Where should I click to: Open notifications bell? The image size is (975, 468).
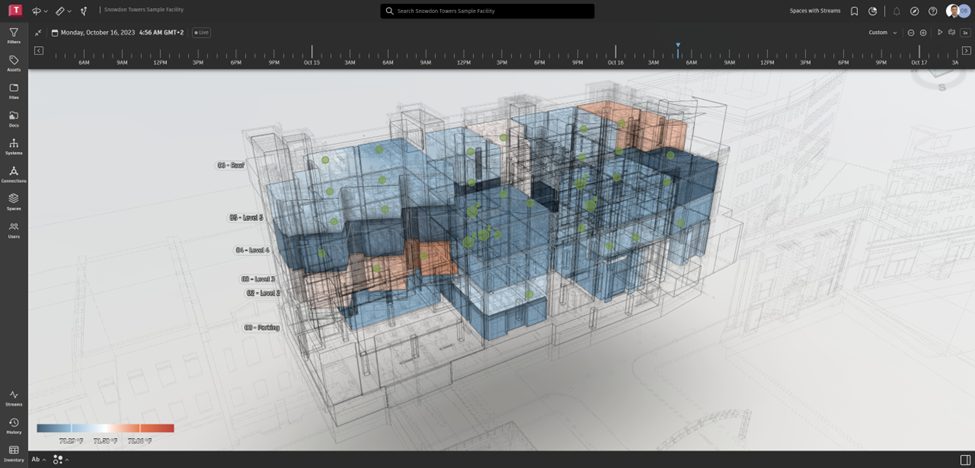897,11
